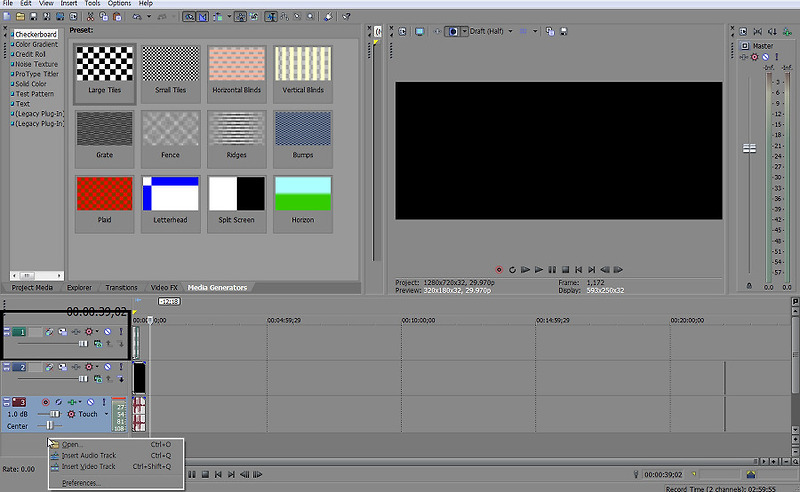
Task: Select Solid Color generator
Action: pos(31,84)
